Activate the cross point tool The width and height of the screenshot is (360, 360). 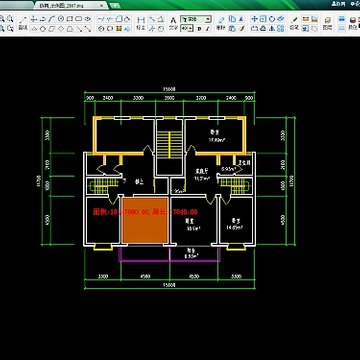34,19
